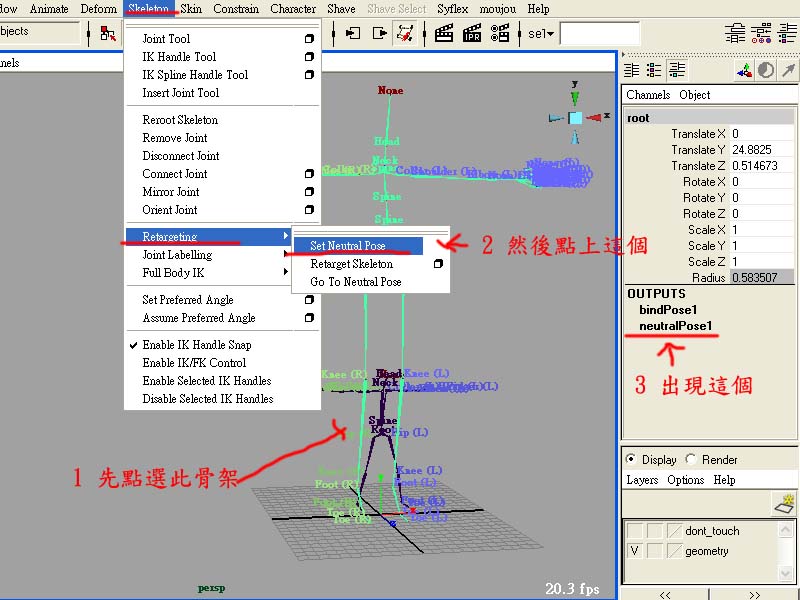Toggle the construction history icon

coord(405,34)
